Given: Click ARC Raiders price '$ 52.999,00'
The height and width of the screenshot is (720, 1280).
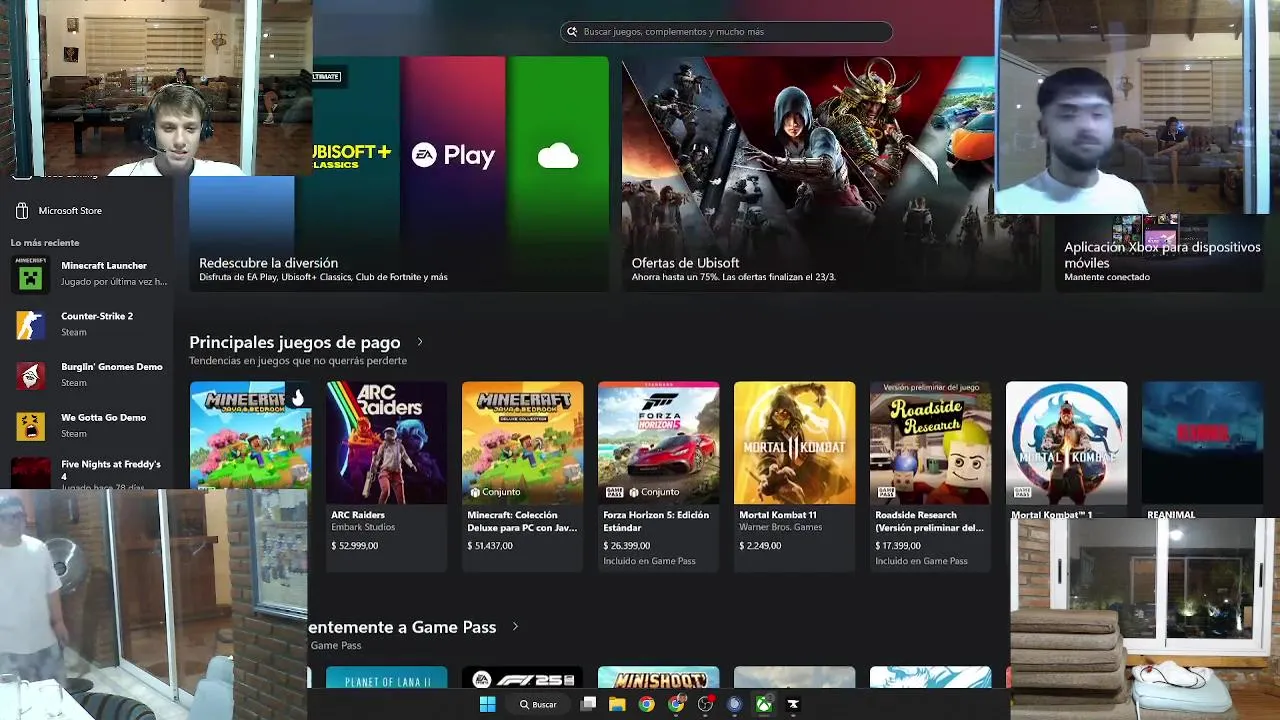Looking at the screenshot, I should click(x=354, y=546).
